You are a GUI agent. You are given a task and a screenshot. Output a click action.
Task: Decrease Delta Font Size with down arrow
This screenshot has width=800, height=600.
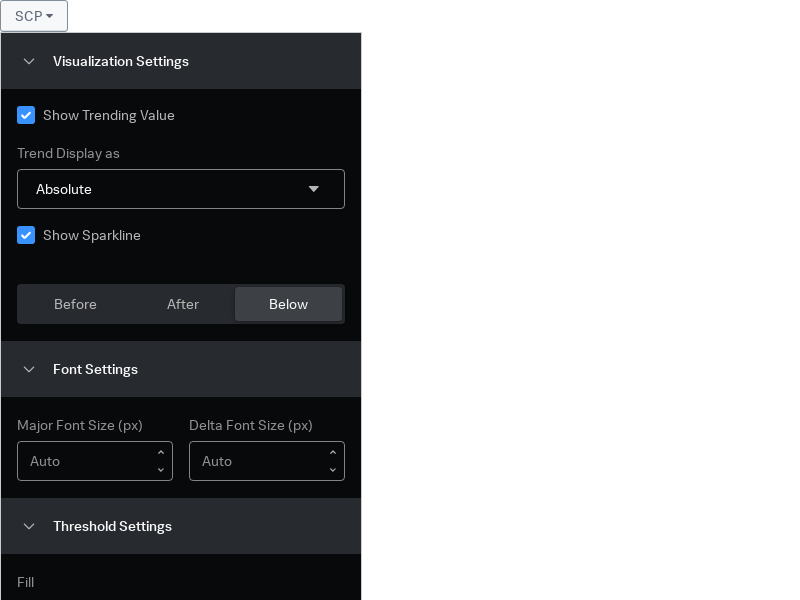pyautogui.click(x=332, y=469)
